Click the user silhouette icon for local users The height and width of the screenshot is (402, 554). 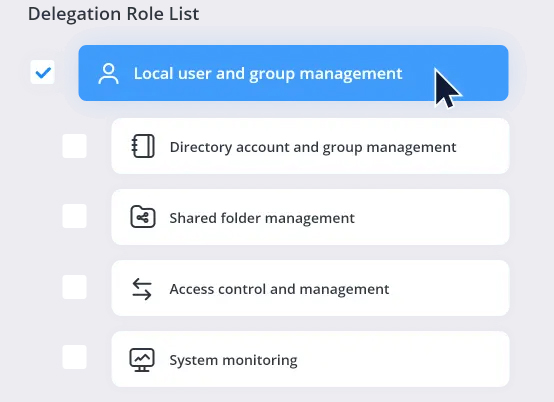108,73
